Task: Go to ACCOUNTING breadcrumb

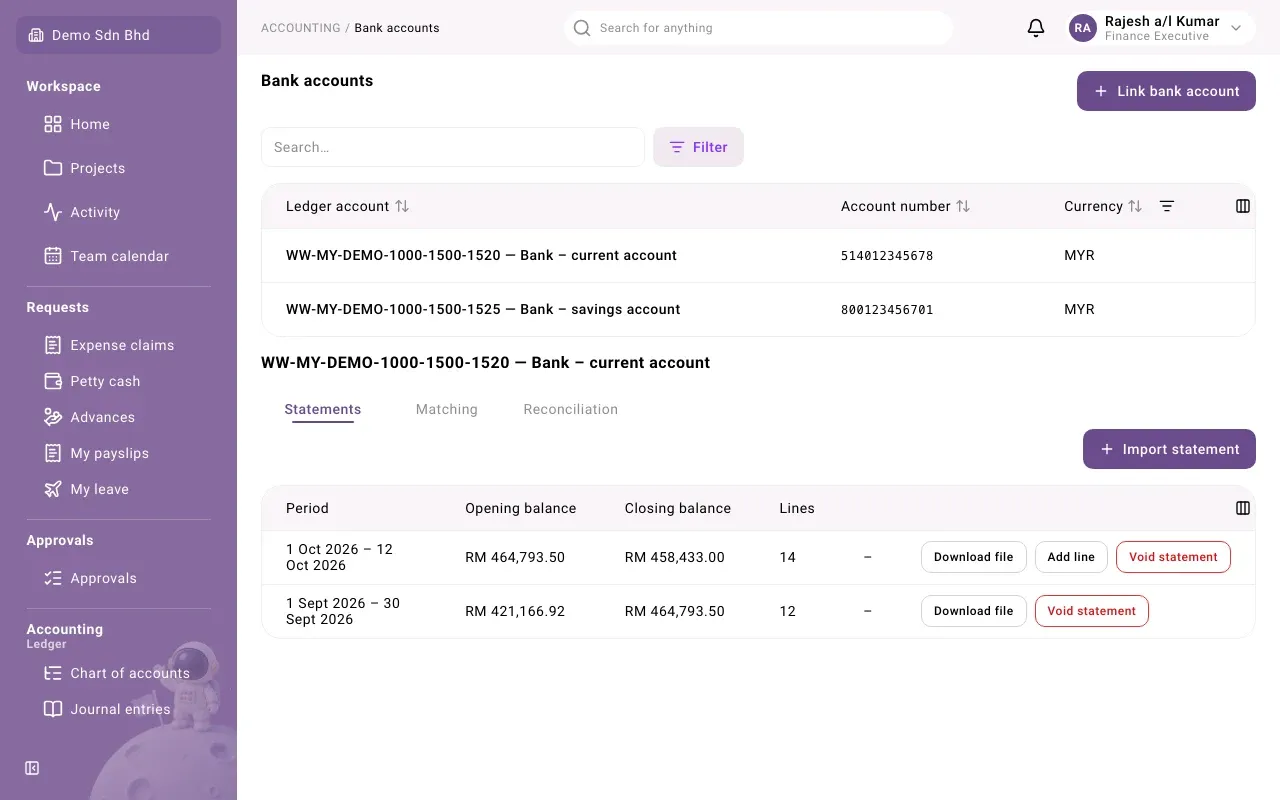Action: [301, 28]
